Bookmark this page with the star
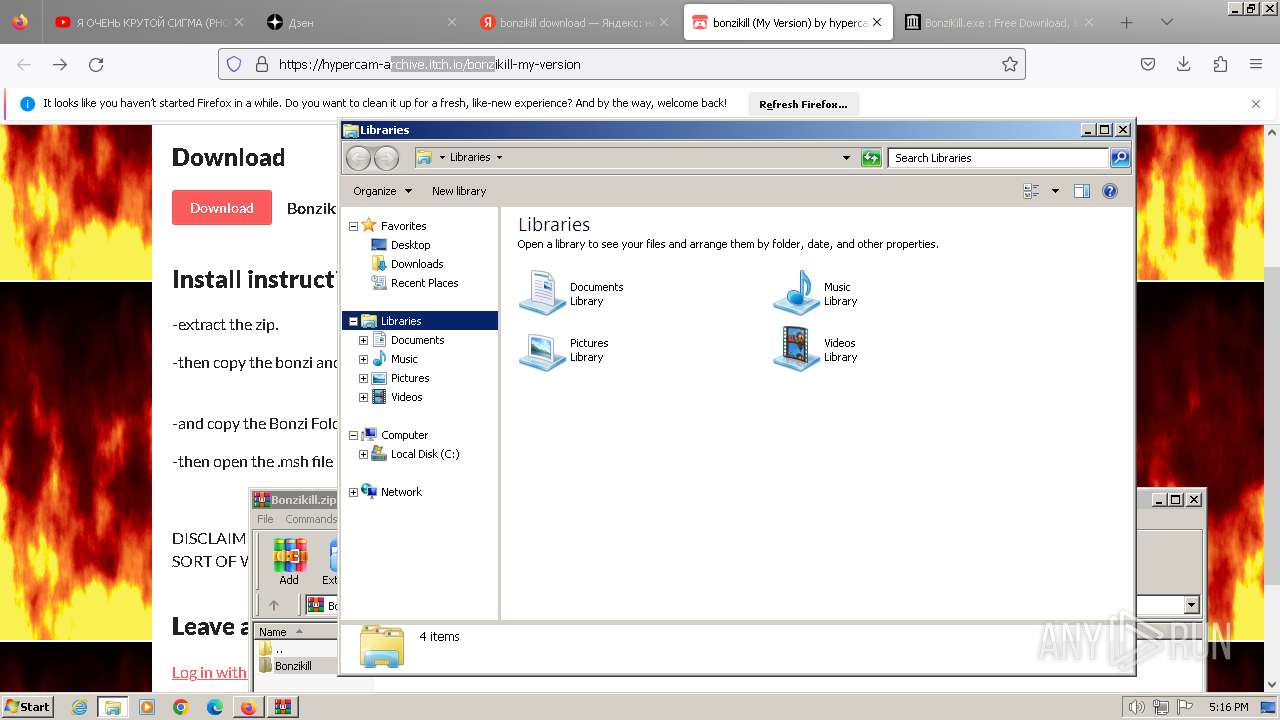The width and height of the screenshot is (1280, 720). 1010,64
